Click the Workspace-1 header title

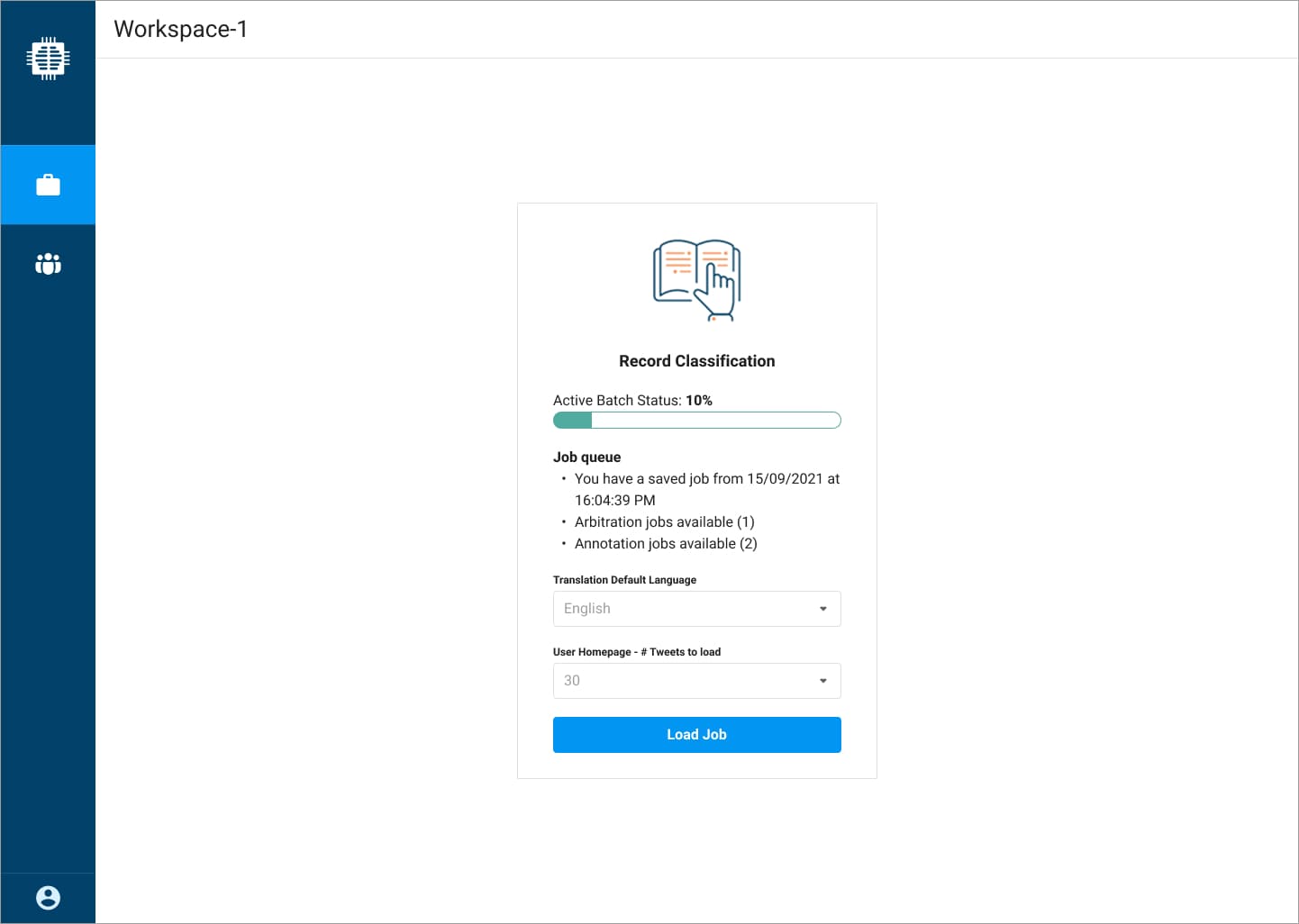[179, 29]
